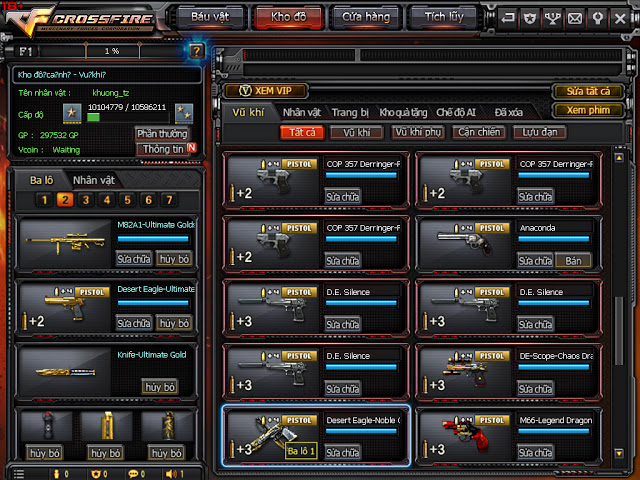Open Thông tin info button
Image resolution: width=640 pixels, height=480 pixels.
[x=162, y=149]
